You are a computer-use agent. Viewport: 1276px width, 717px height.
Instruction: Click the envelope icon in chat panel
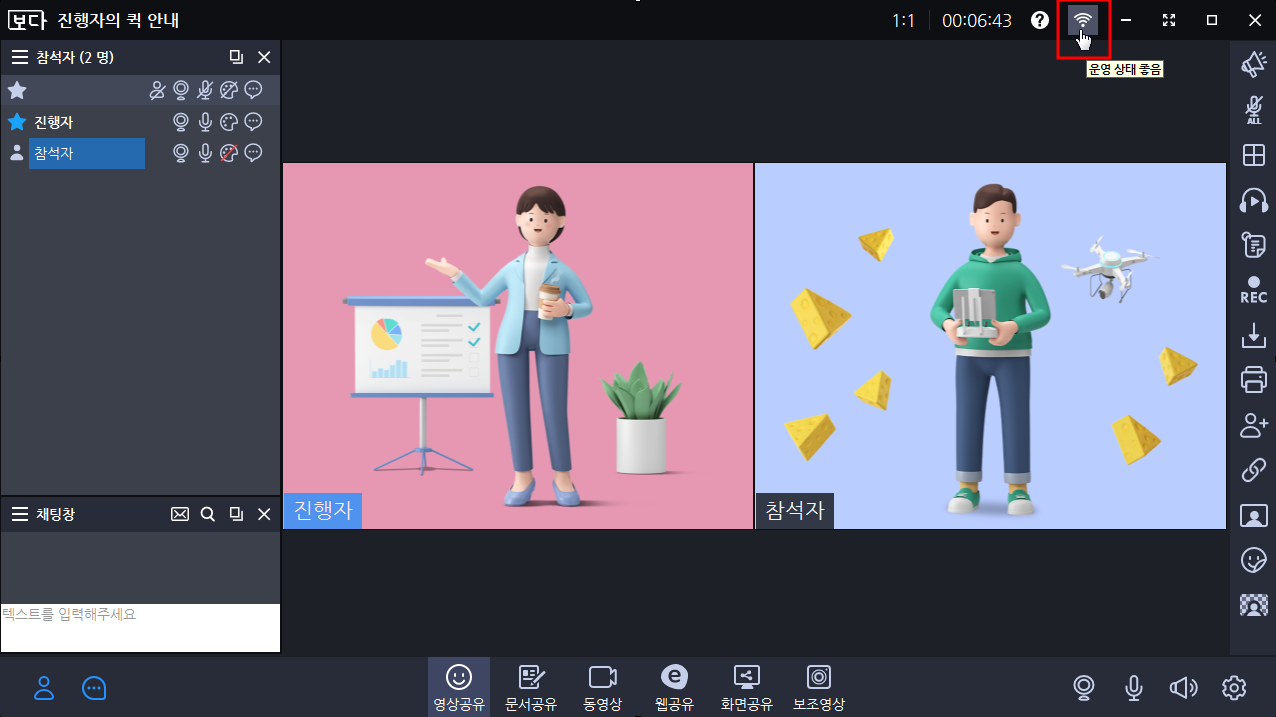[180, 514]
